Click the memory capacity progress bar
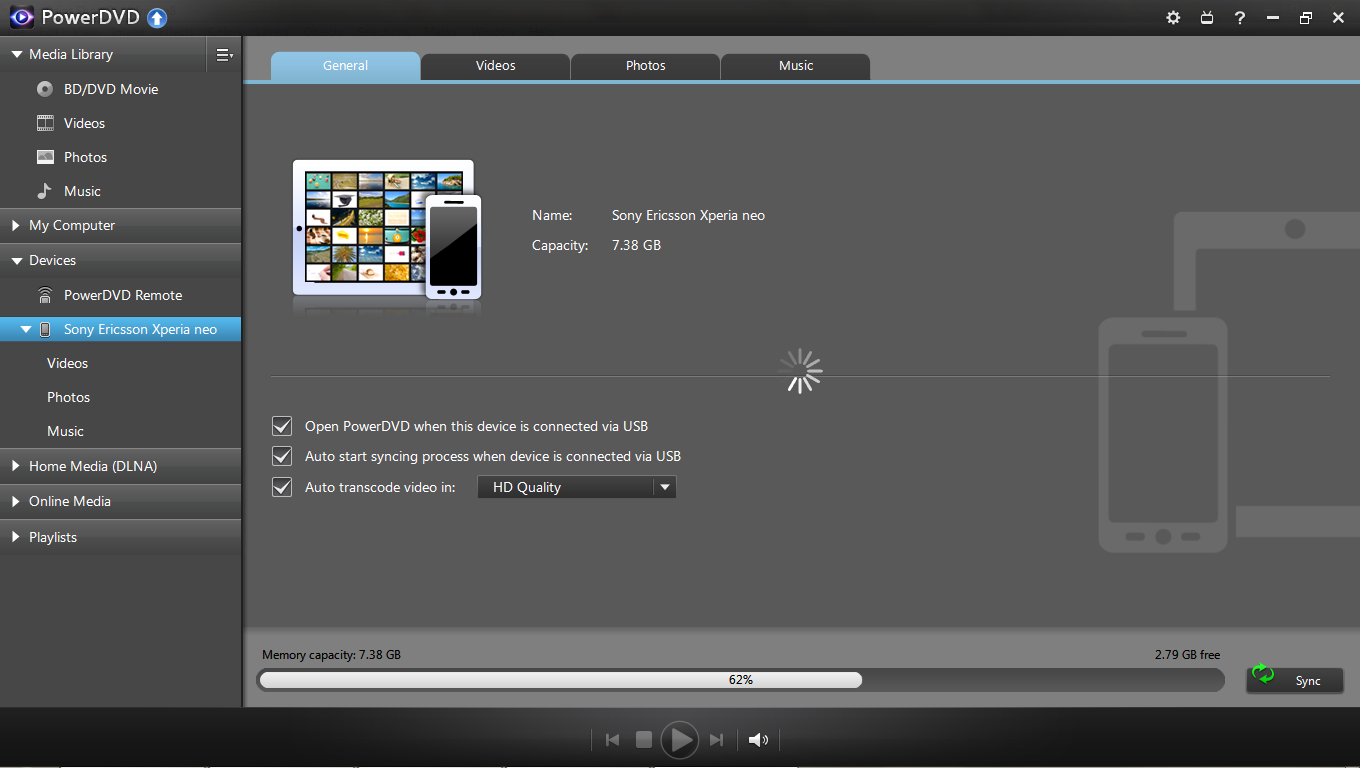 (x=740, y=680)
